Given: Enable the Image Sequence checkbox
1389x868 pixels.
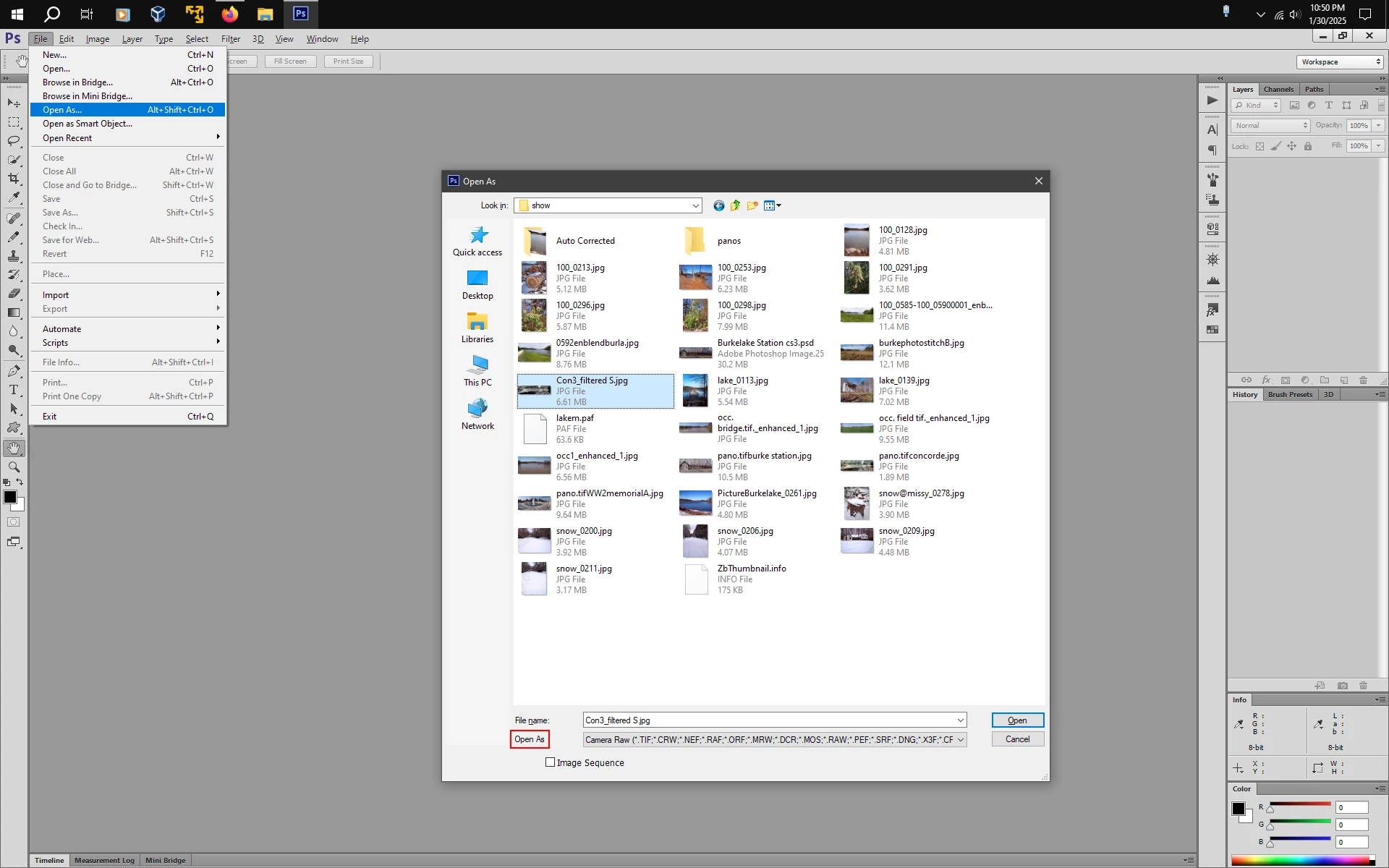Looking at the screenshot, I should pyautogui.click(x=551, y=762).
